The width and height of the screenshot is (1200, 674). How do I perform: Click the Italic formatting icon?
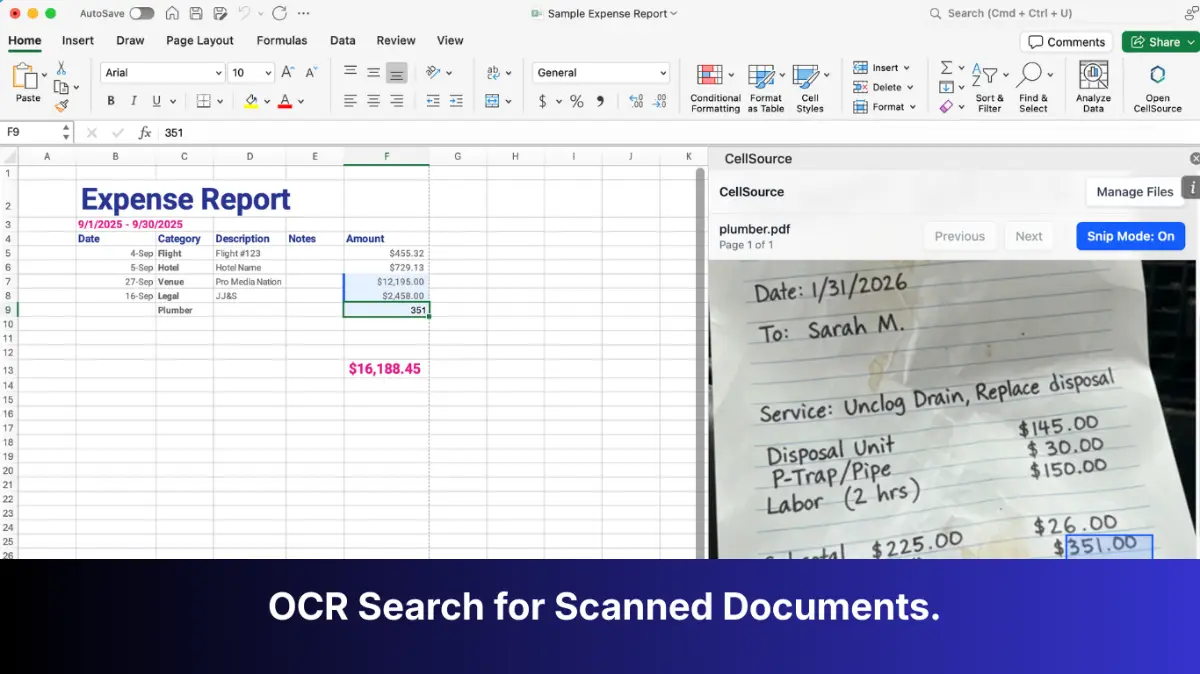[134, 101]
